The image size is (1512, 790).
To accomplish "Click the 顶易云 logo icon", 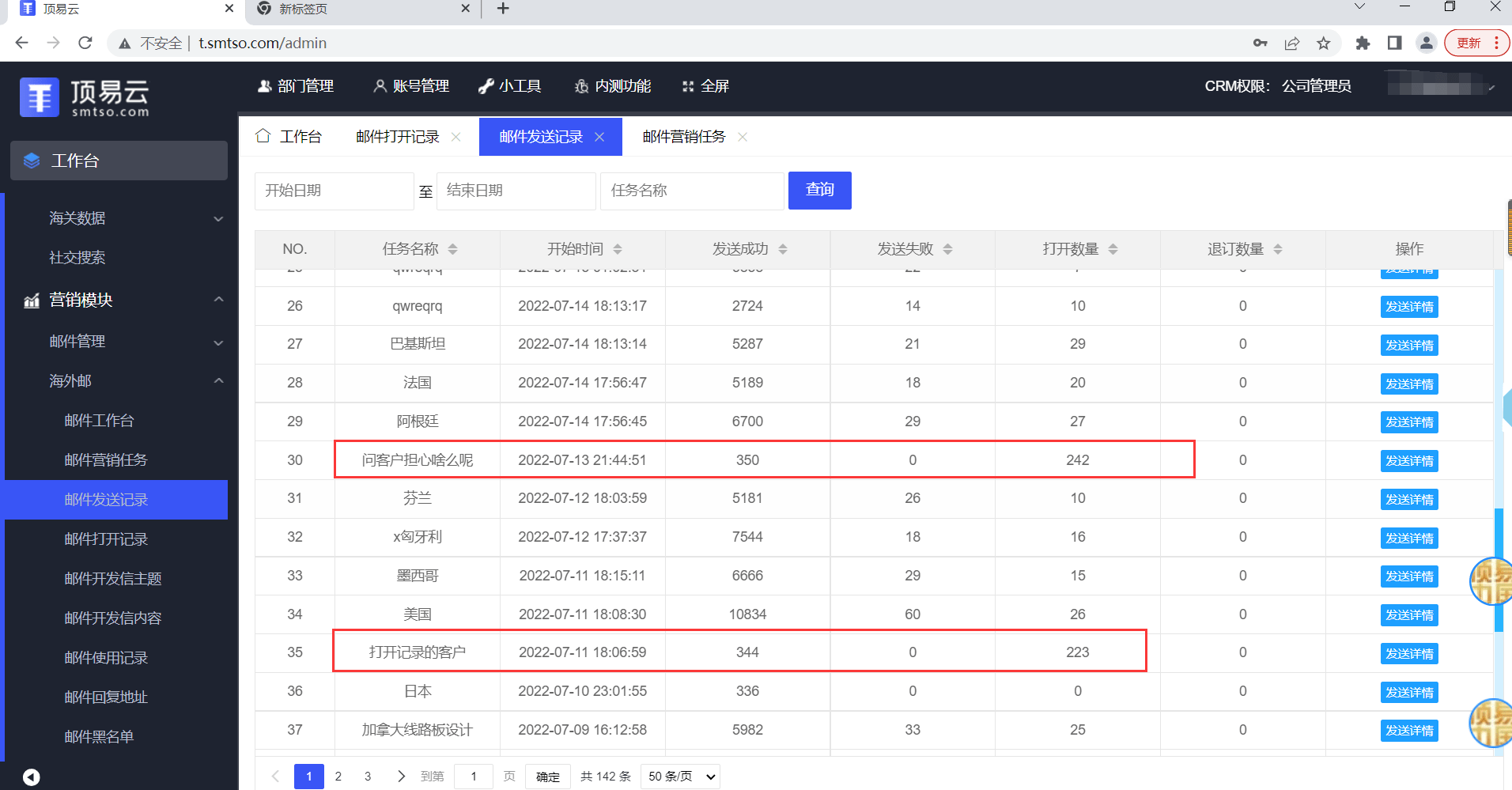I will tap(40, 97).
